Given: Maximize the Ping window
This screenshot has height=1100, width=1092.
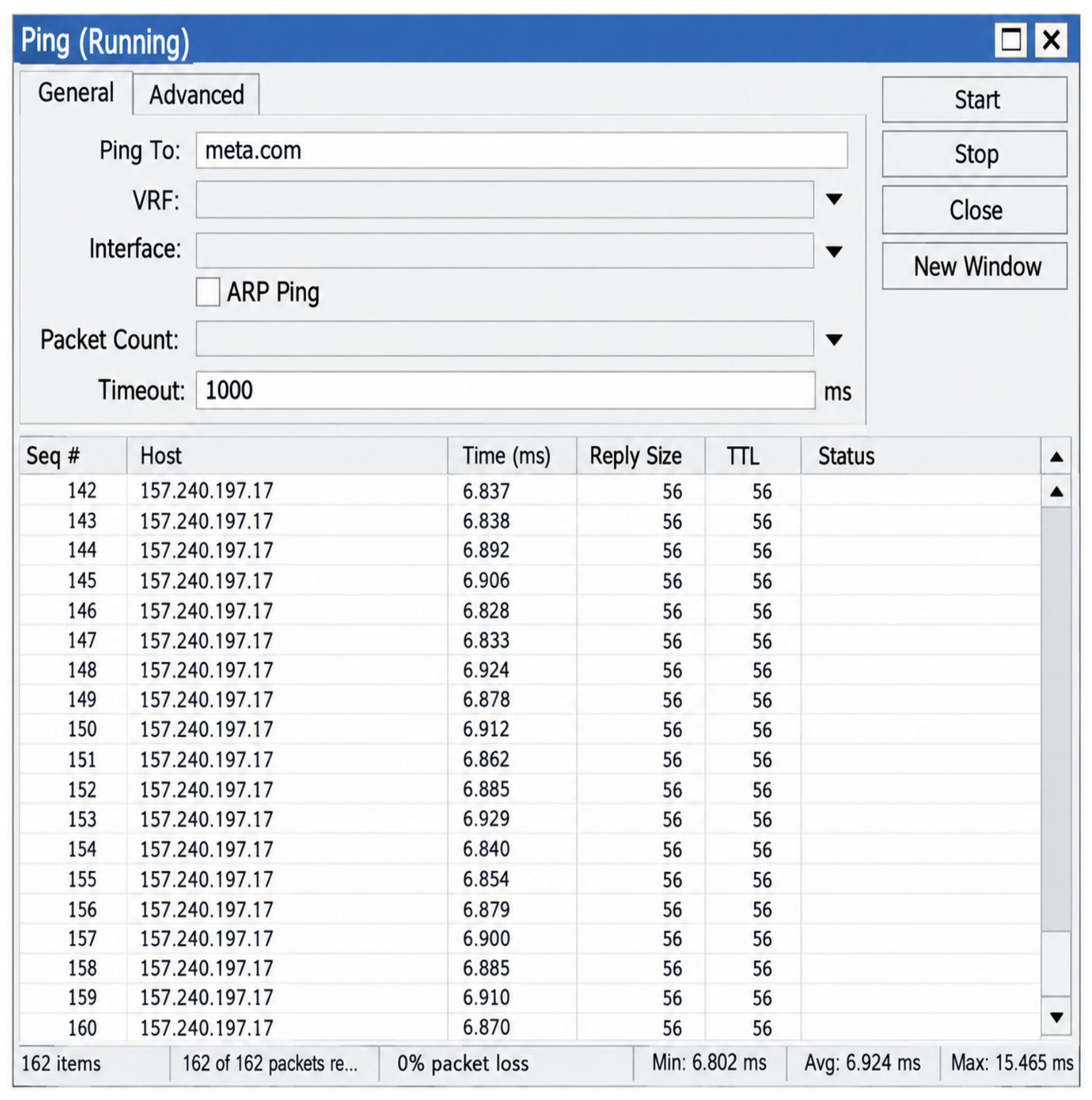Looking at the screenshot, I should click(1011, 40).
